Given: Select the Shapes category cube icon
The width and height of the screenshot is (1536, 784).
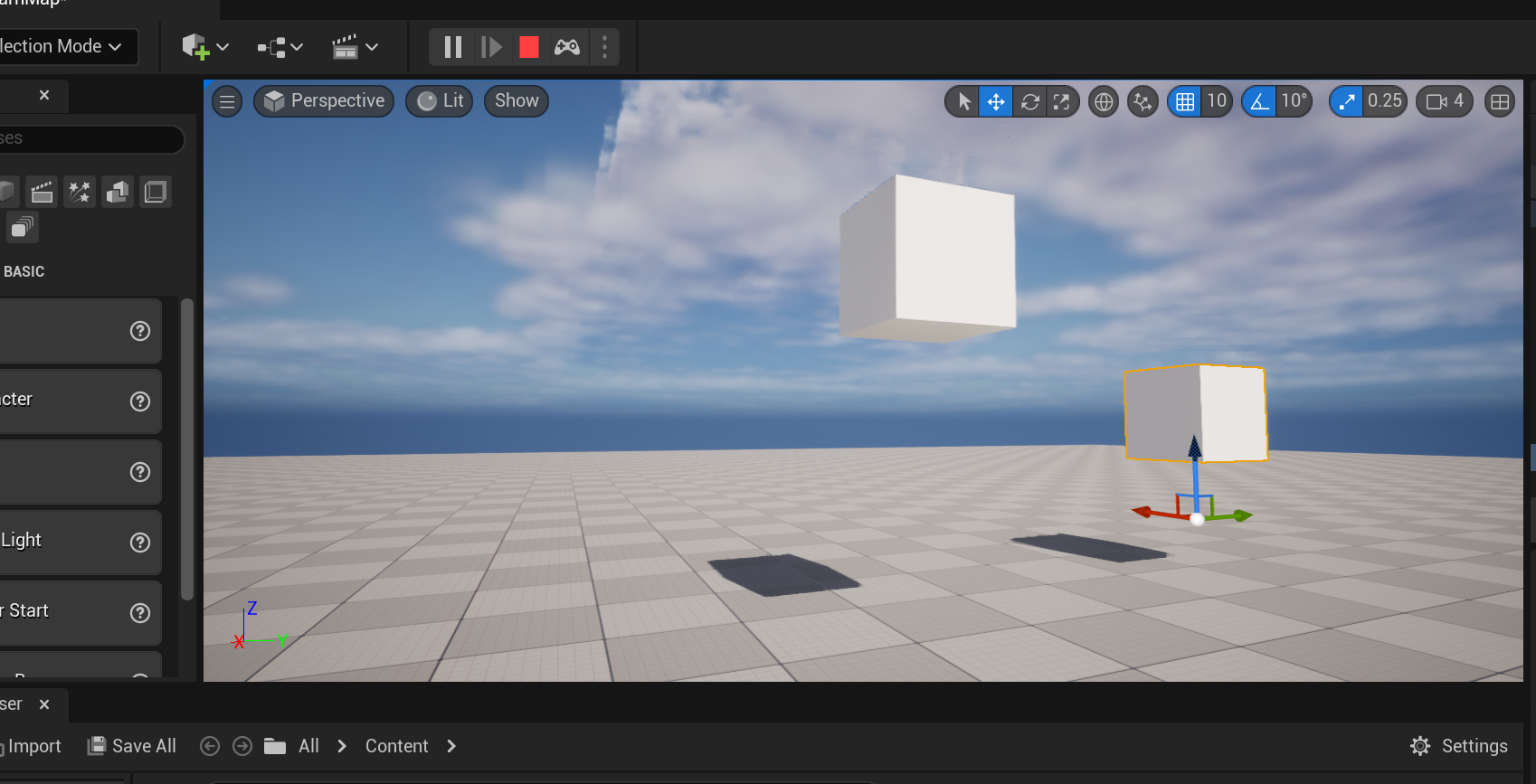Looking at the screenshot, I should (x=7, y=192).
